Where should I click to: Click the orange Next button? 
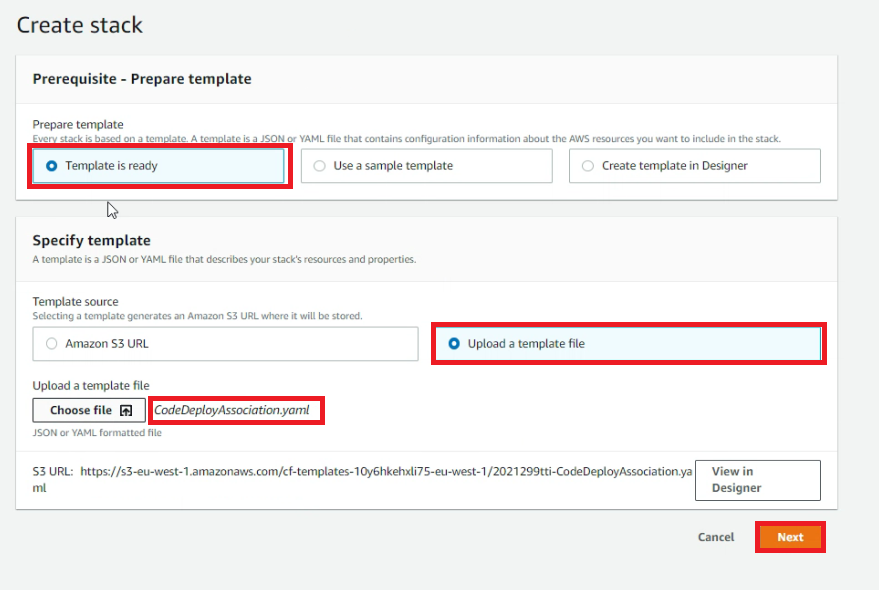coord(790,537)
